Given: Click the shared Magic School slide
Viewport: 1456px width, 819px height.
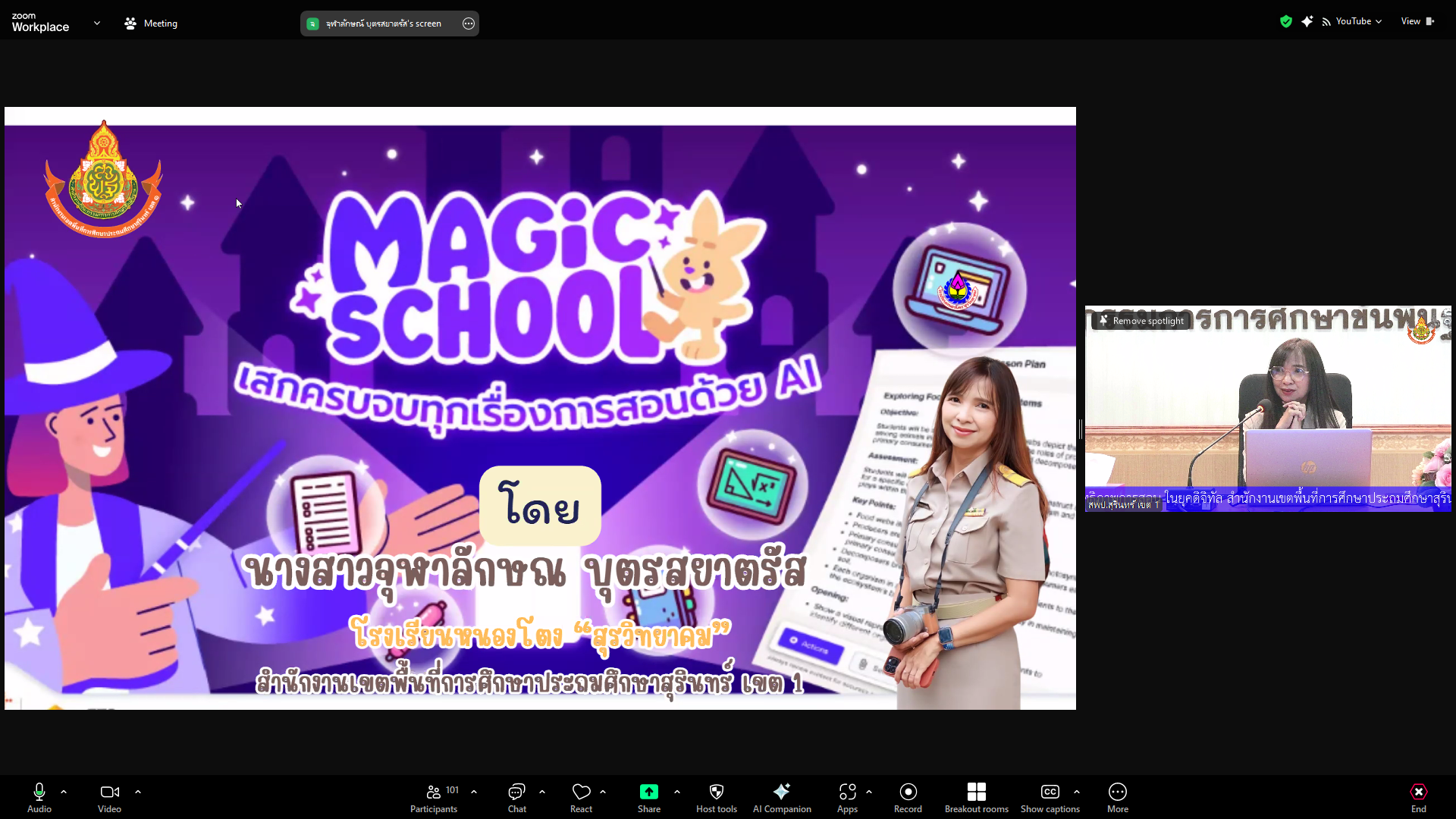Looking at the screenshot, I should pyautogui.click(x=540, y=408).
